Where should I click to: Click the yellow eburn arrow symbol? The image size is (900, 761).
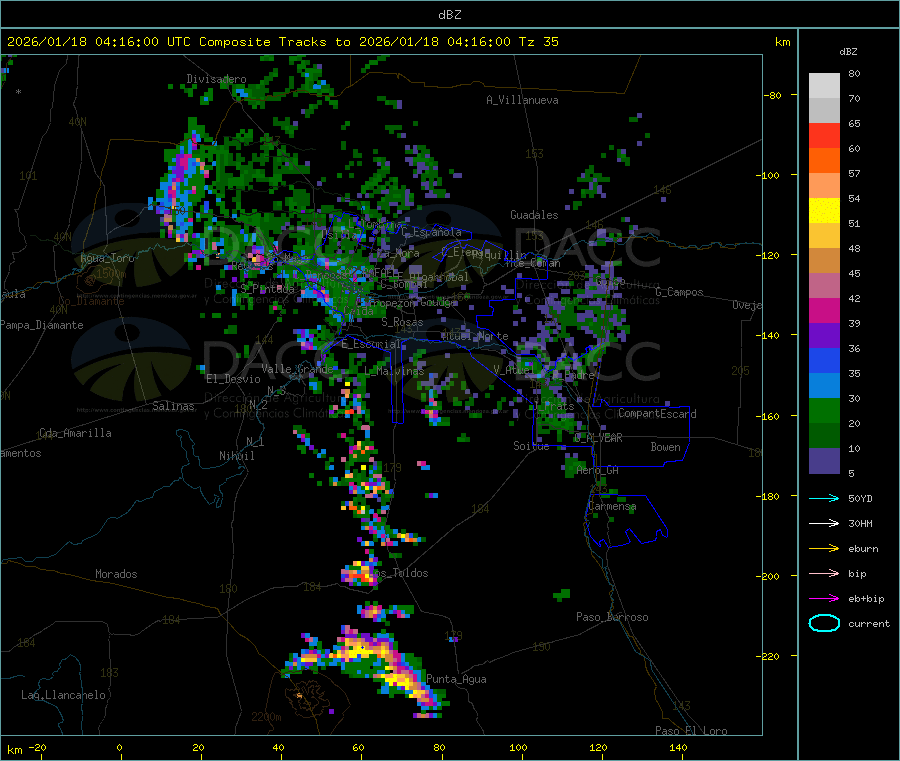click(824, 549)
